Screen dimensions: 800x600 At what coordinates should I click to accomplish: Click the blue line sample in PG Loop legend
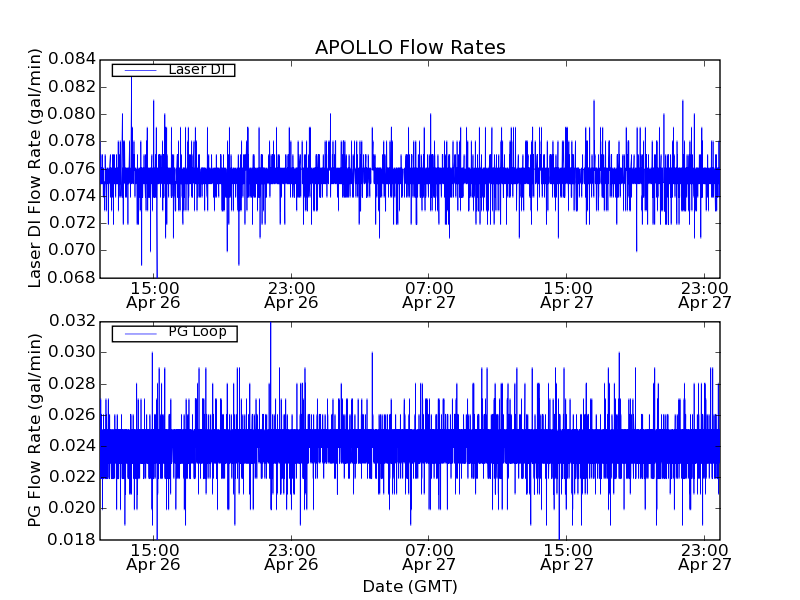140,334
